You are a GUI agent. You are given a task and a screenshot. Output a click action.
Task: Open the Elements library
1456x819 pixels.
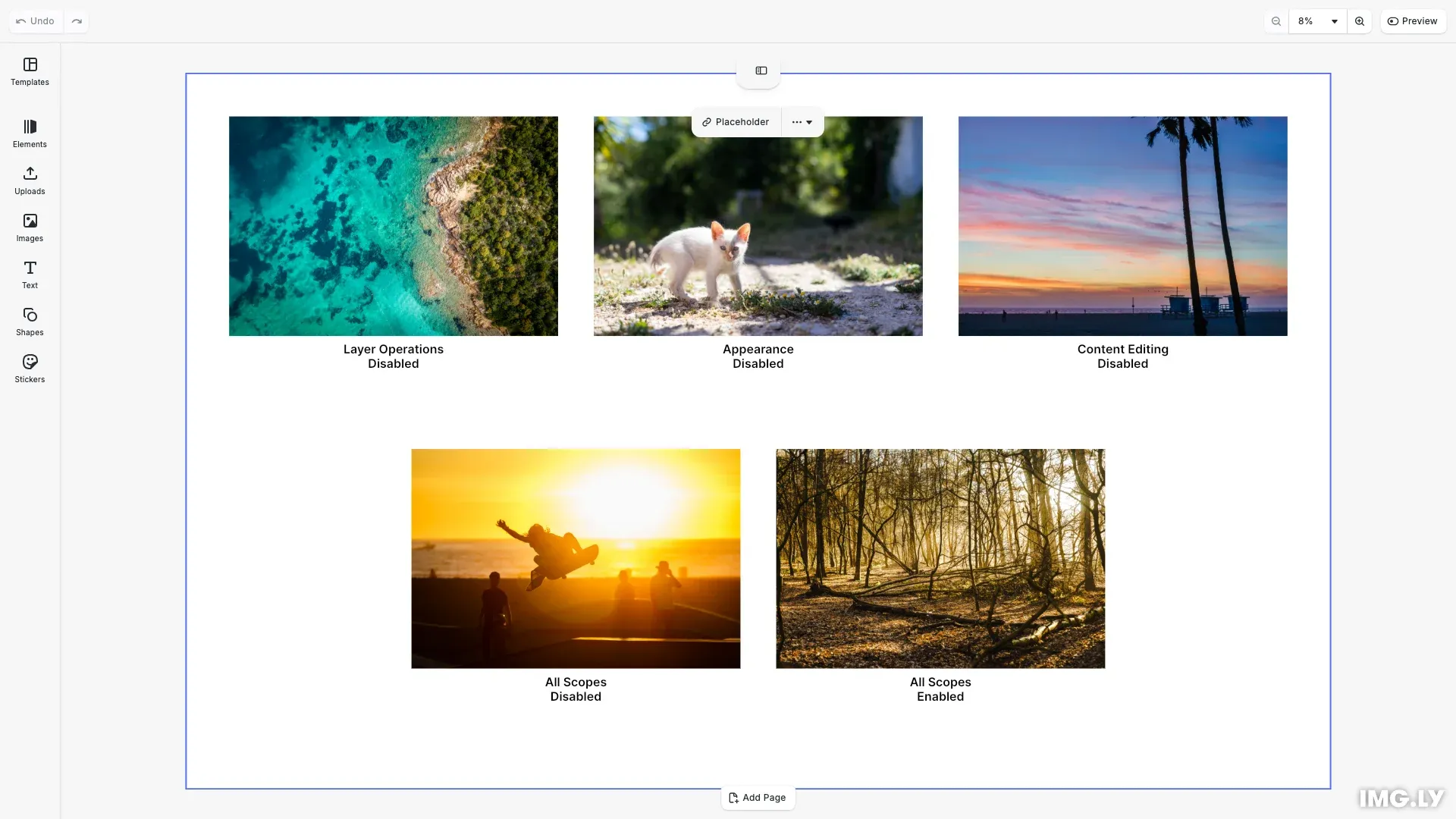point(30,133)
